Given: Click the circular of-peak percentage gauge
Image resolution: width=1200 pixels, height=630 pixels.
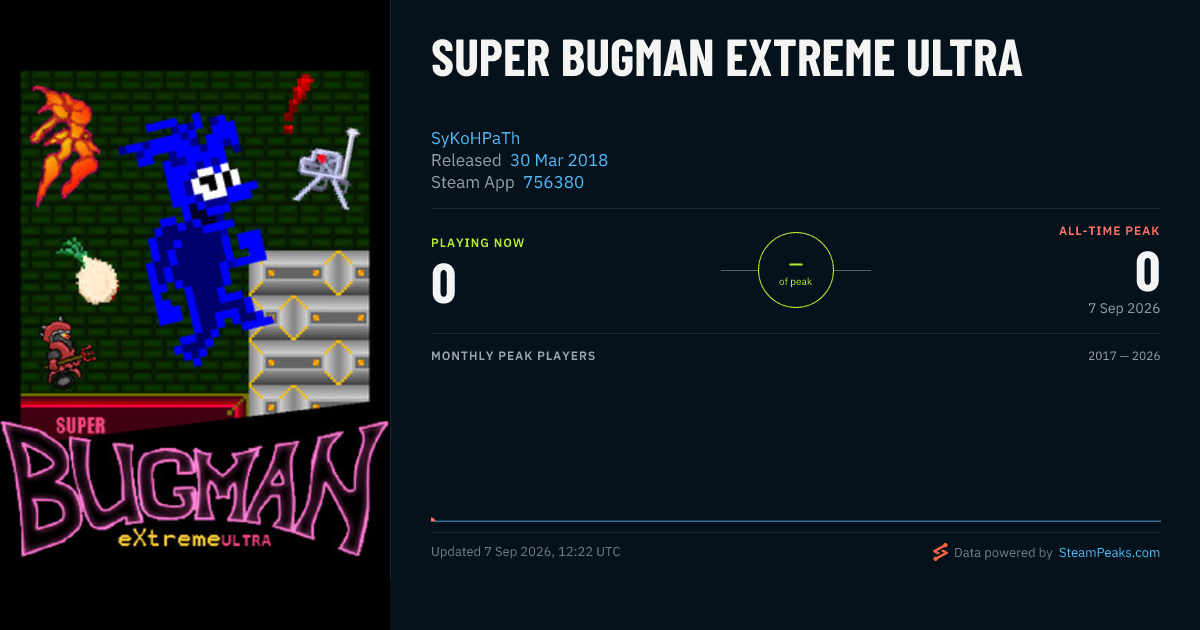Looking at the screenshot, I should tap(796, 270).
